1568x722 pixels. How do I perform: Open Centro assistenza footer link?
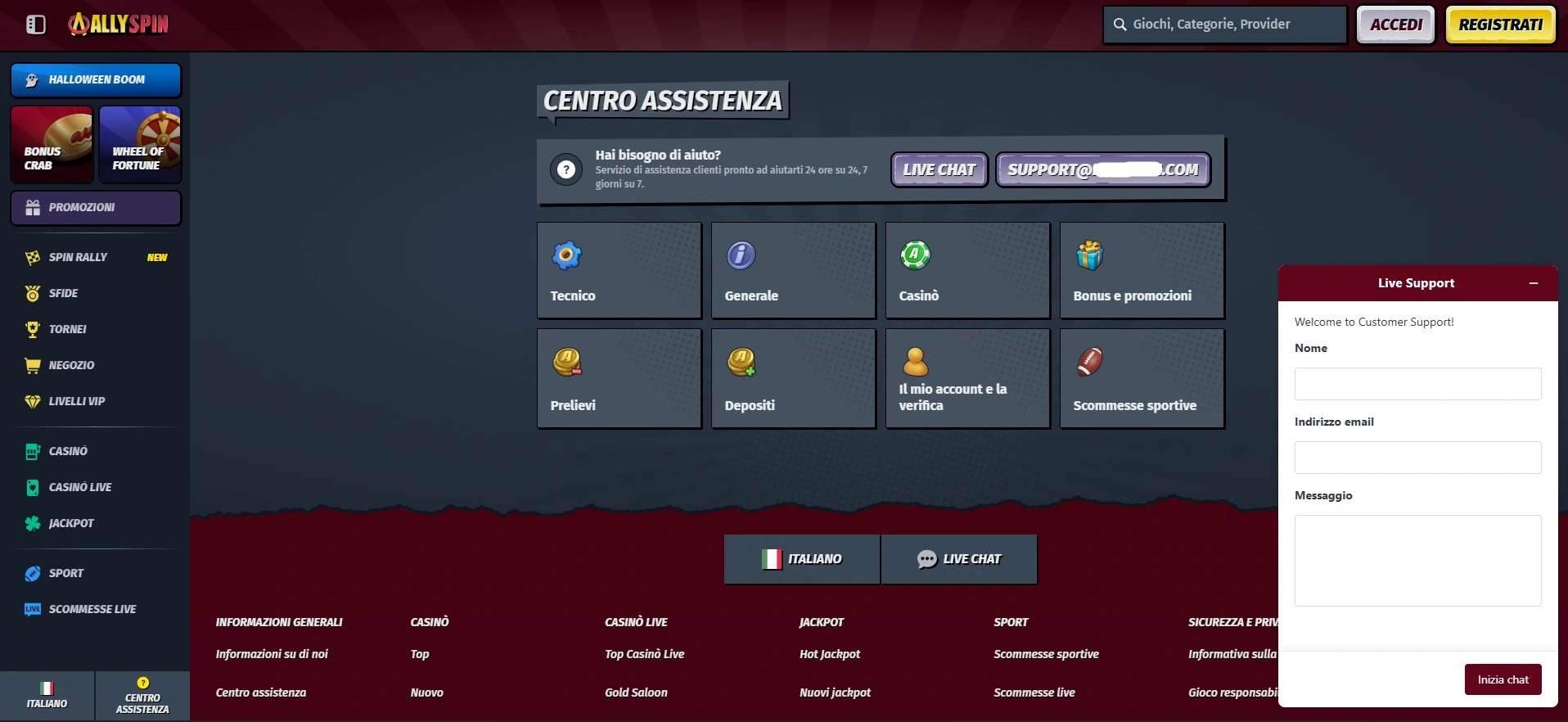click(261, 693)
